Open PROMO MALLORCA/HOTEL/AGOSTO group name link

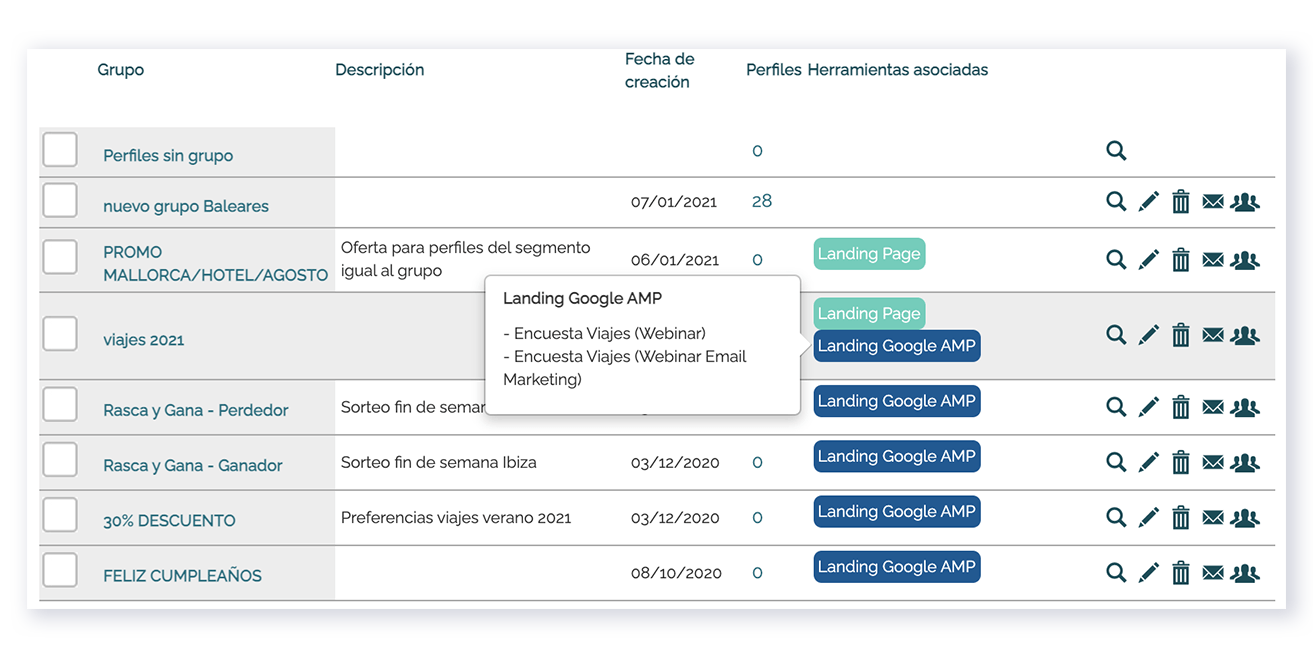pyautogui.click(x=216, y=264)
